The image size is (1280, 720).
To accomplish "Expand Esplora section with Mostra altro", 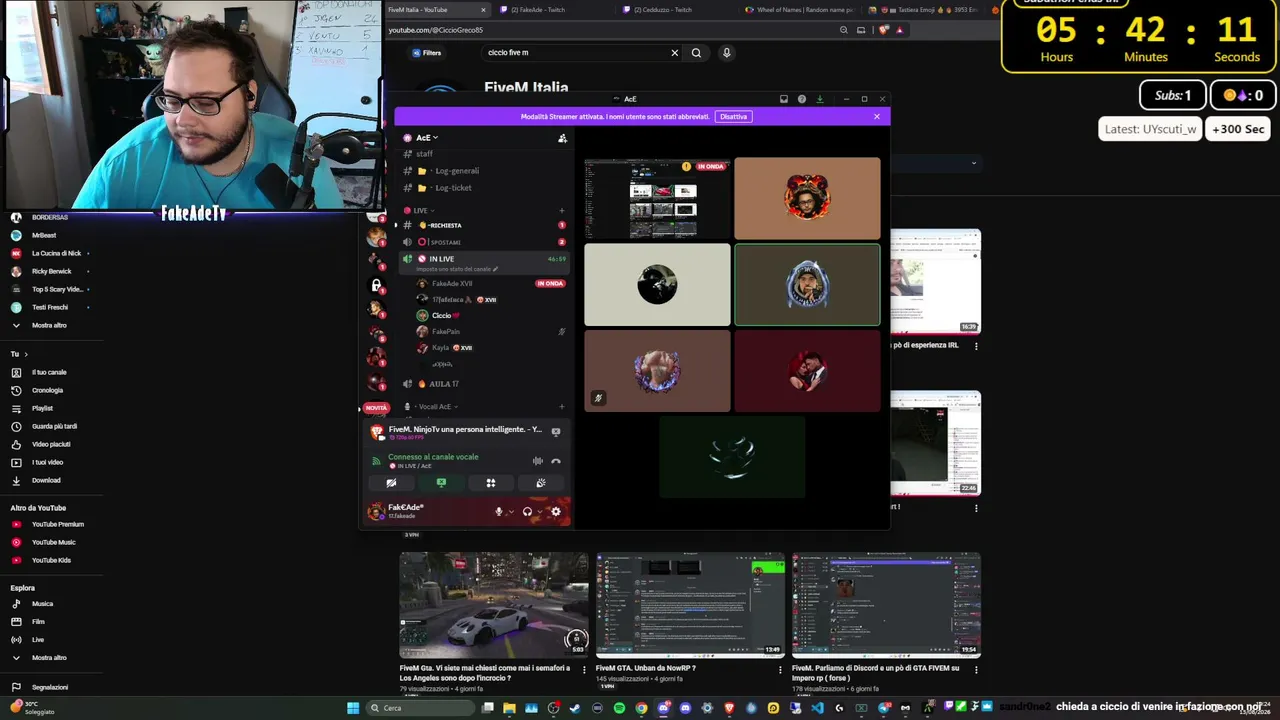I will coord(50,658).
